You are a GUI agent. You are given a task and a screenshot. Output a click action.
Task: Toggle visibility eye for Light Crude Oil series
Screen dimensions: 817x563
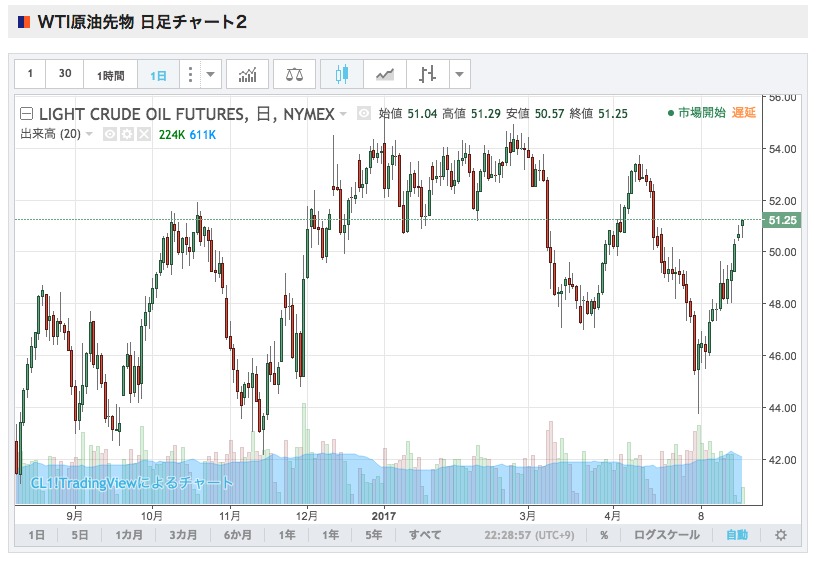(364, 113)
